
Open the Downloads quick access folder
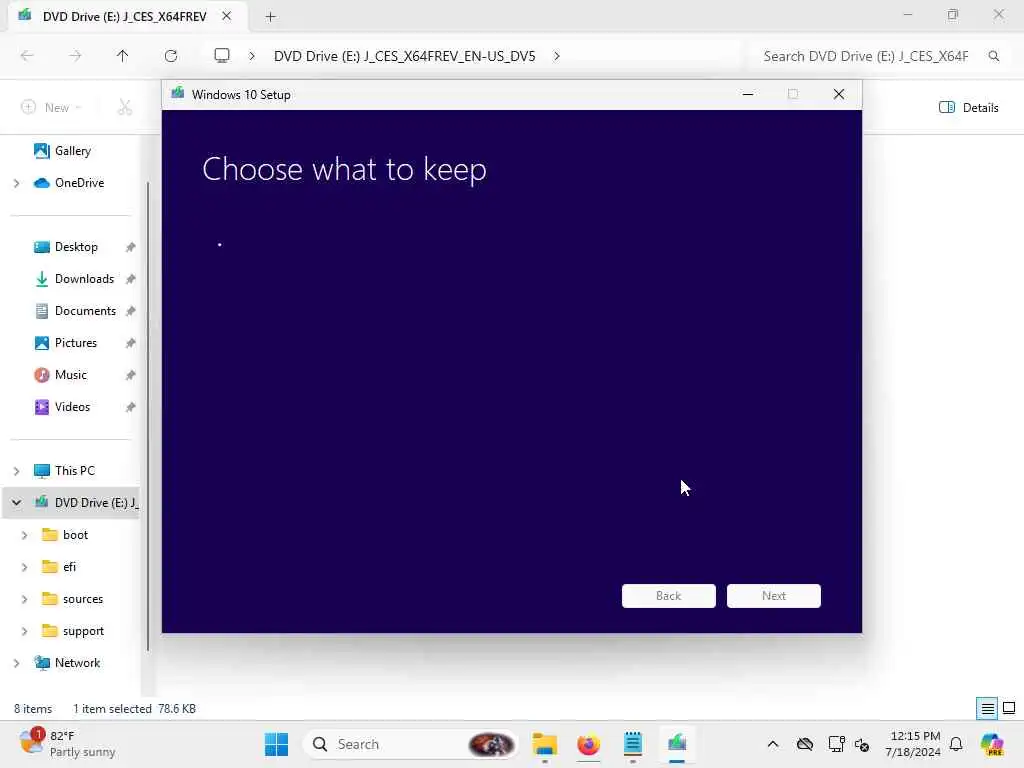pyautogui.click(x=84, y=279)
